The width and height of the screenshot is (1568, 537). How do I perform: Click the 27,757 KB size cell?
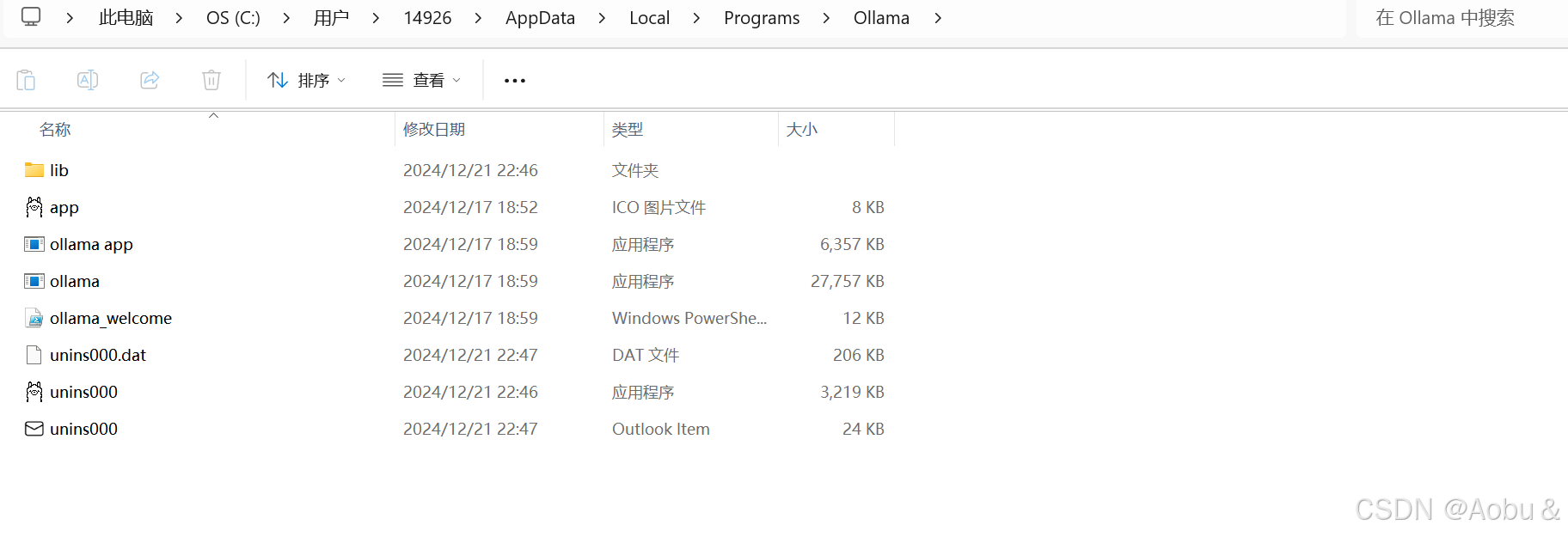(848, 281)
